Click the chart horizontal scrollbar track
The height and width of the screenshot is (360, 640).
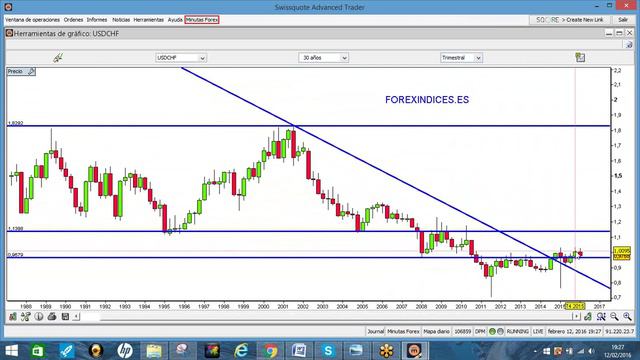326,316
